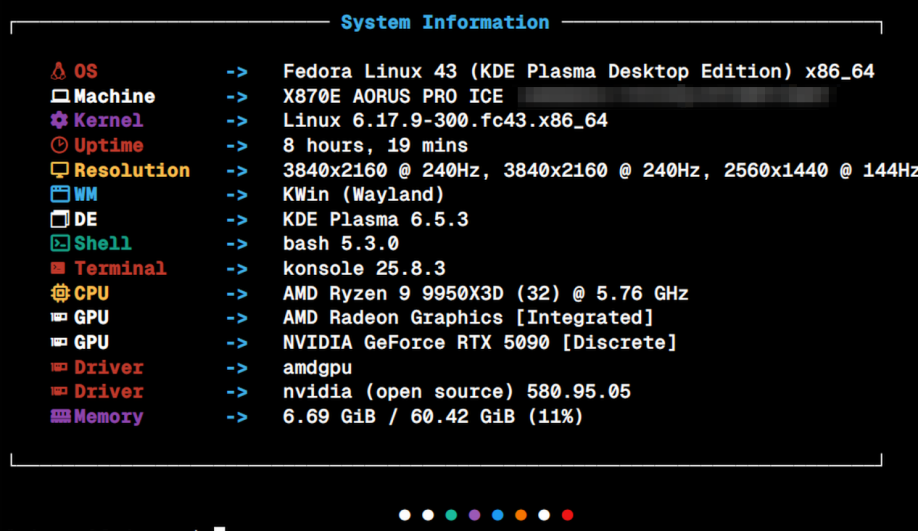Click the 8 hours, 19 mins value

click(376, 146)
